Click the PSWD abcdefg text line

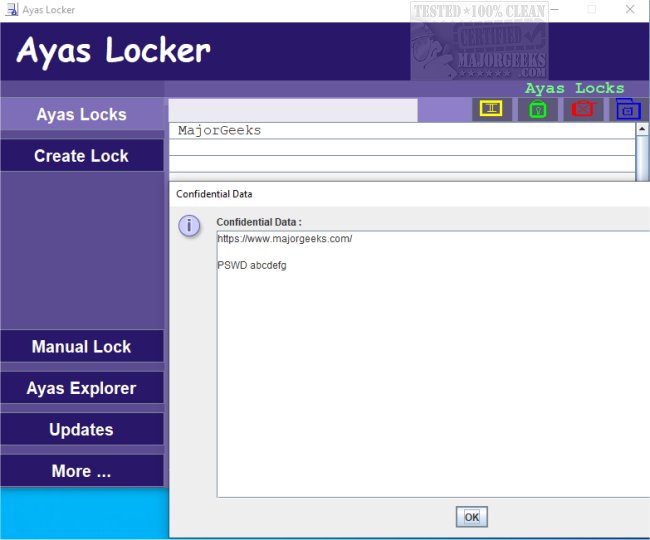click(x=252, y=265)
